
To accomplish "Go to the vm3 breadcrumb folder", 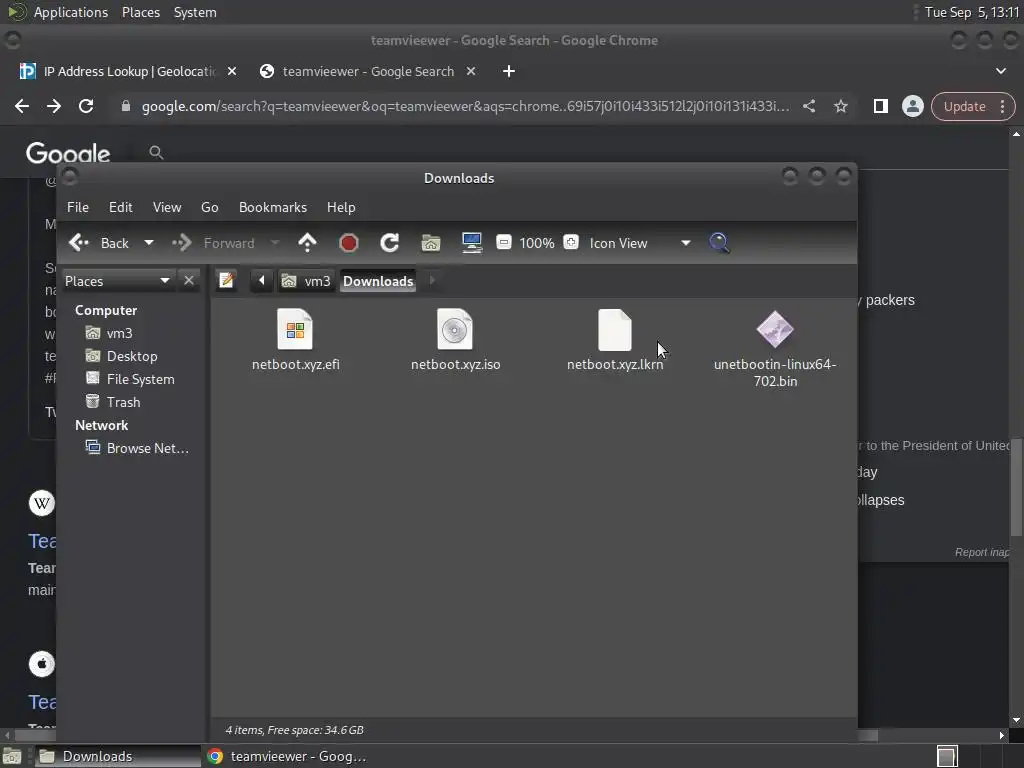I will click(306, 281).
